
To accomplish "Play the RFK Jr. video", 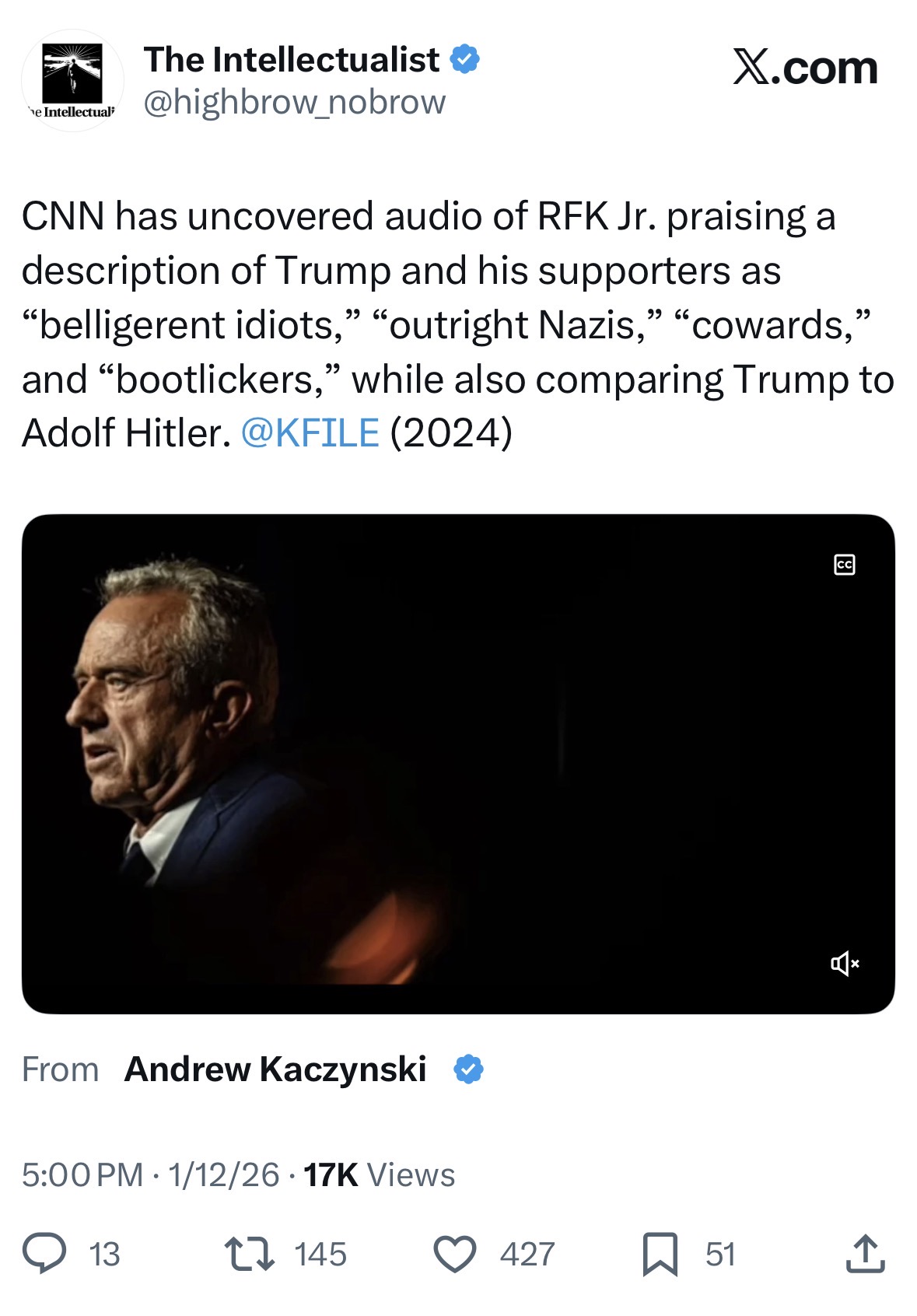I will click(x=458, y=764).
